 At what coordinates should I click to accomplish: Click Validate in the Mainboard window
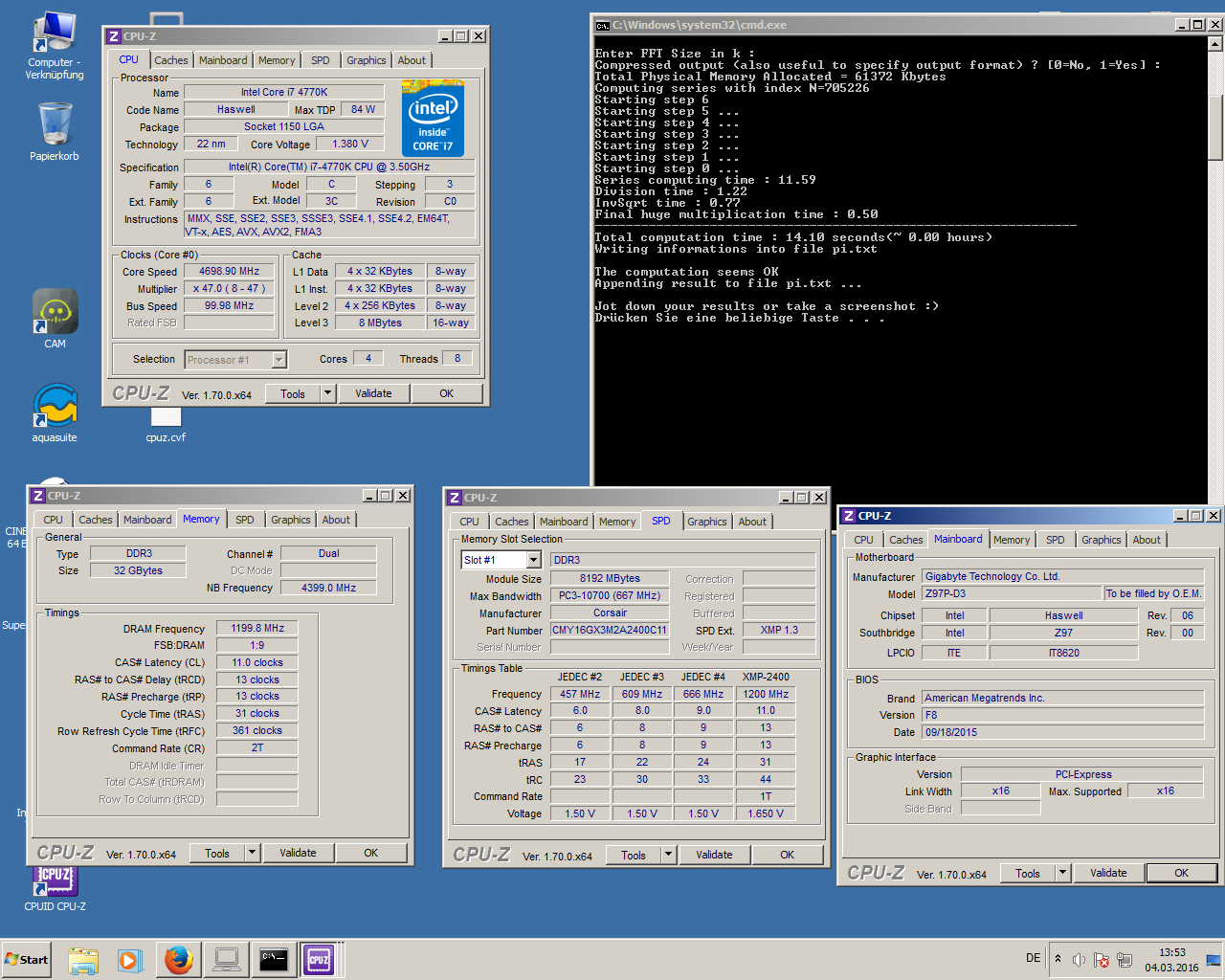point(1108,873)
